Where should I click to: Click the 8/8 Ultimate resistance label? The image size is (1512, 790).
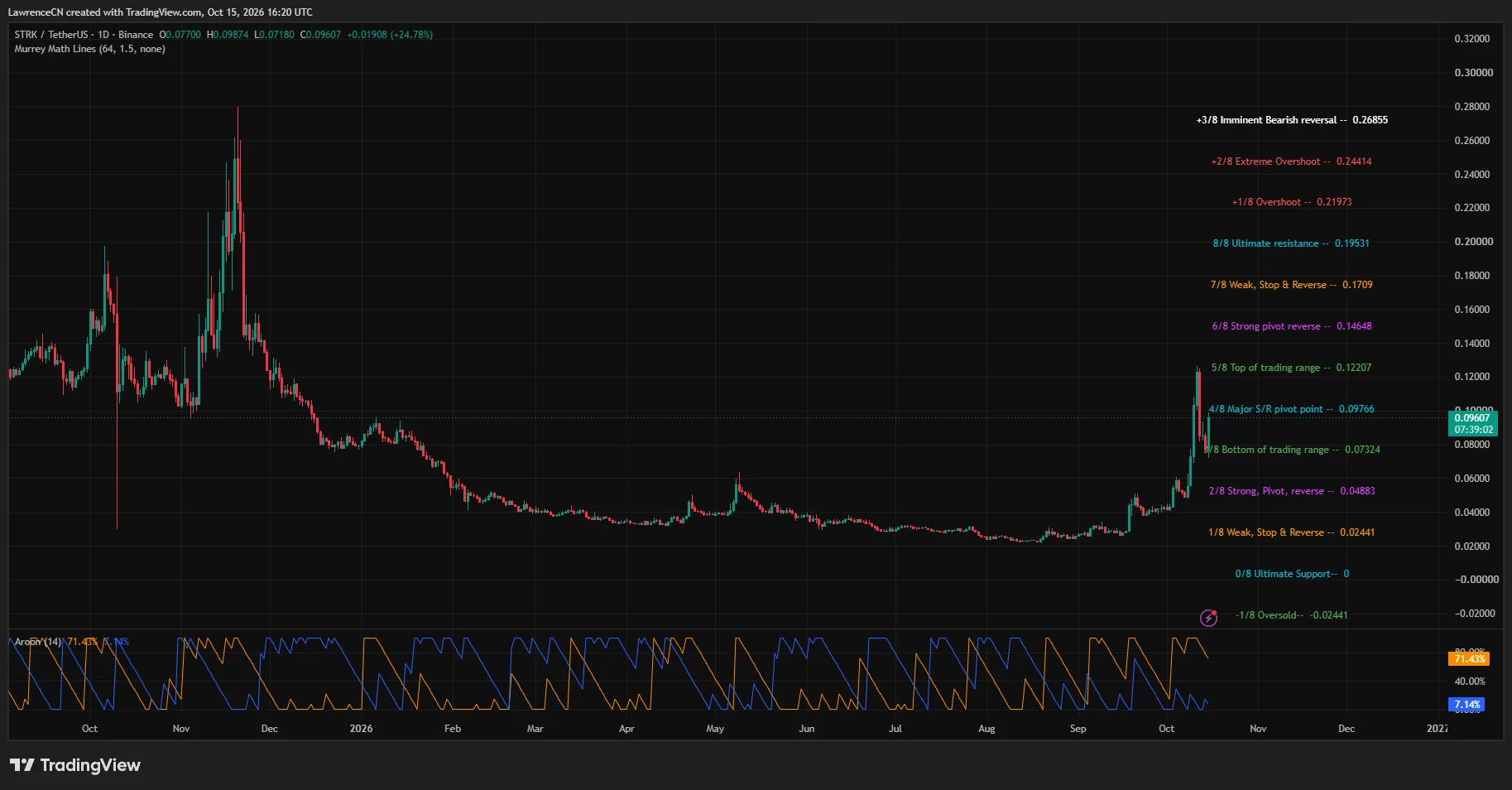[x=1291, y=243]
